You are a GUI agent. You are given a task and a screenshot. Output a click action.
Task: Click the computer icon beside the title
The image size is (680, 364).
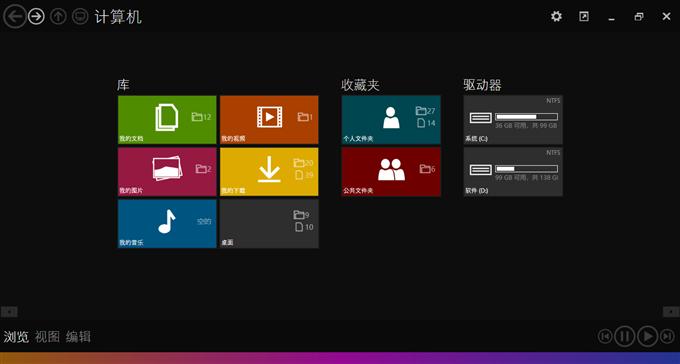click(80, 16)
